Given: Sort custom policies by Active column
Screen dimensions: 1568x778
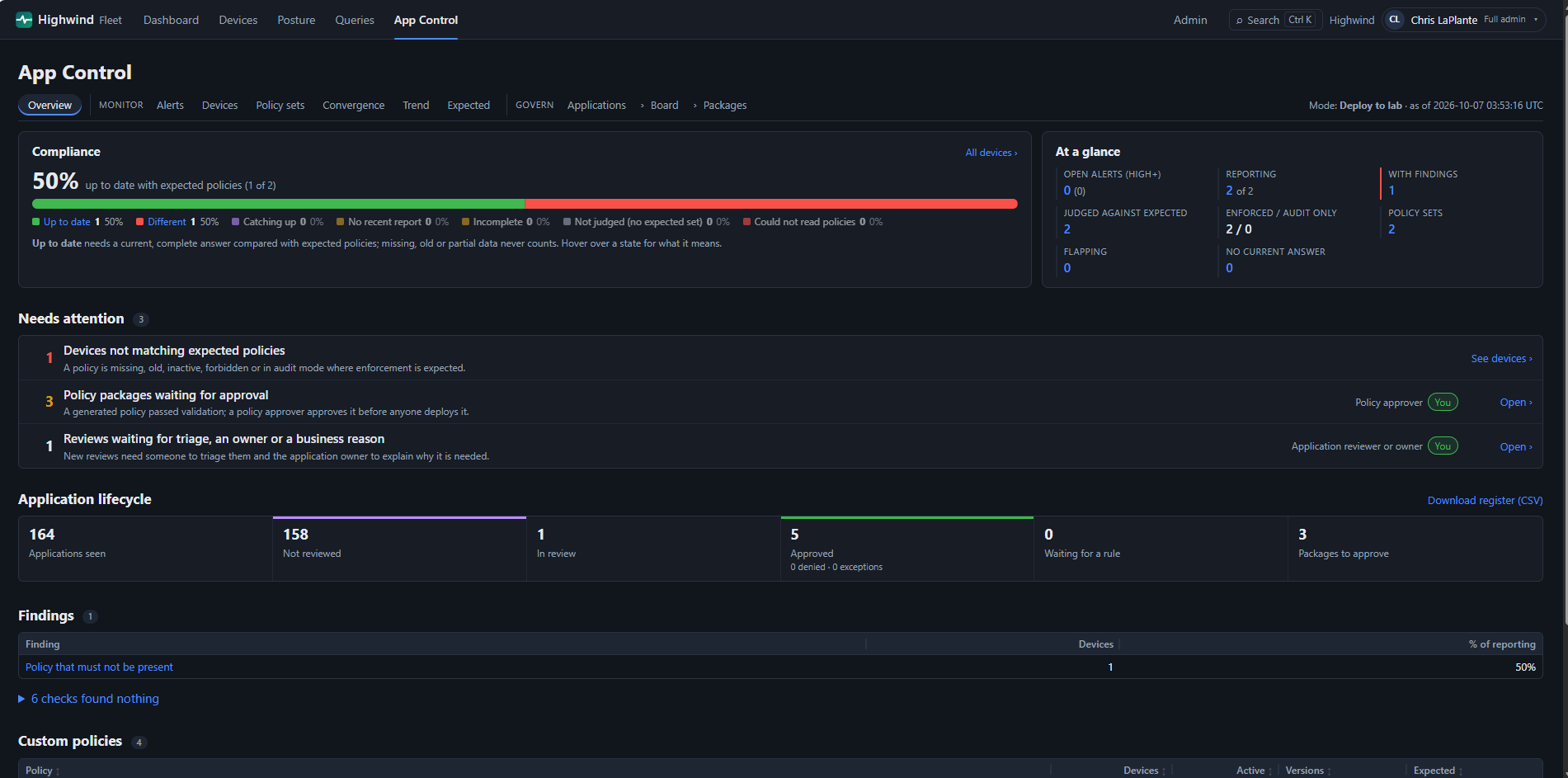Looking at the screenshot, I should point(1254,771).
